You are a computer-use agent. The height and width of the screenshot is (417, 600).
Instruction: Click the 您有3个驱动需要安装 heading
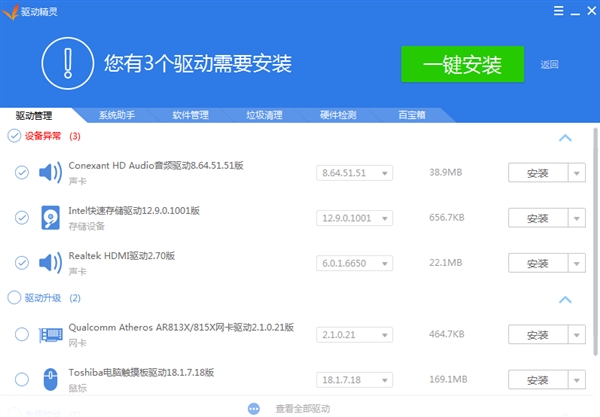[198, 64]
